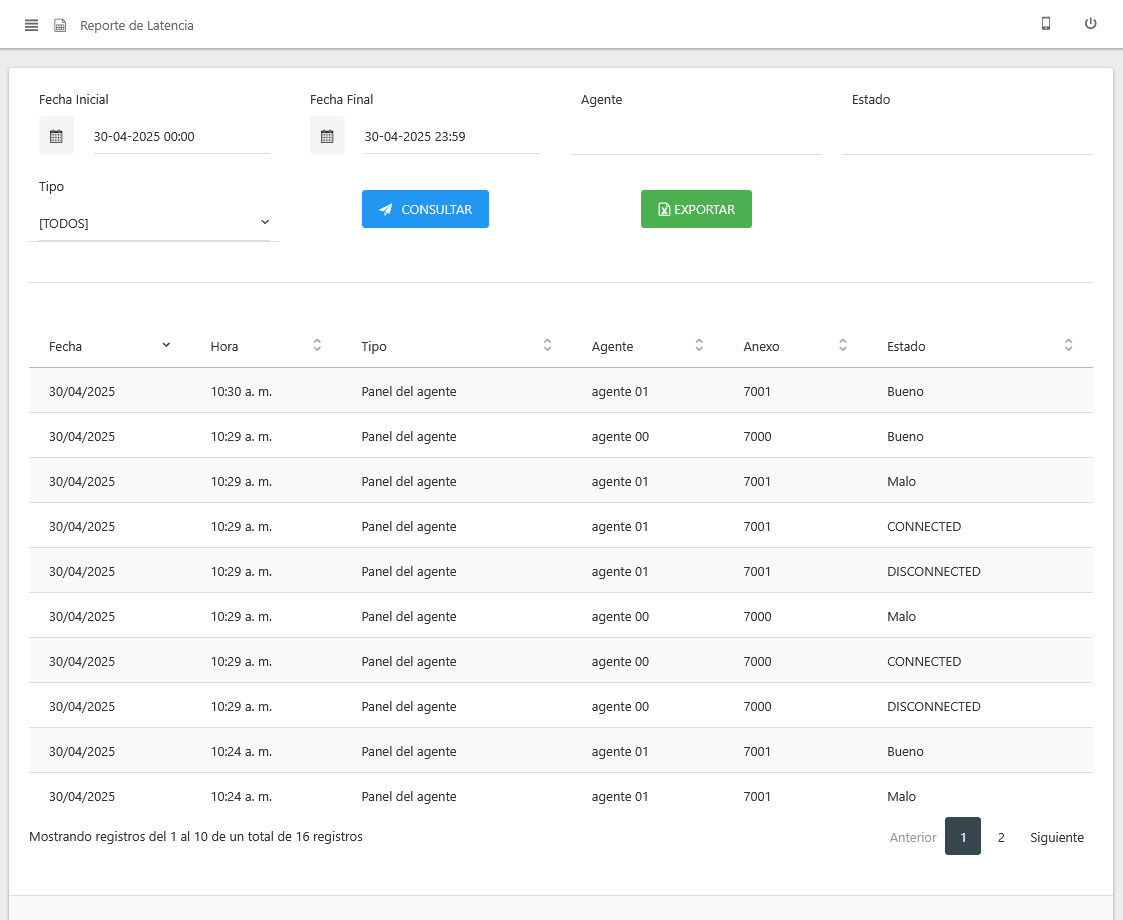Click the Hora column header text
The image size is (1123, 920).
pos(224,347)
